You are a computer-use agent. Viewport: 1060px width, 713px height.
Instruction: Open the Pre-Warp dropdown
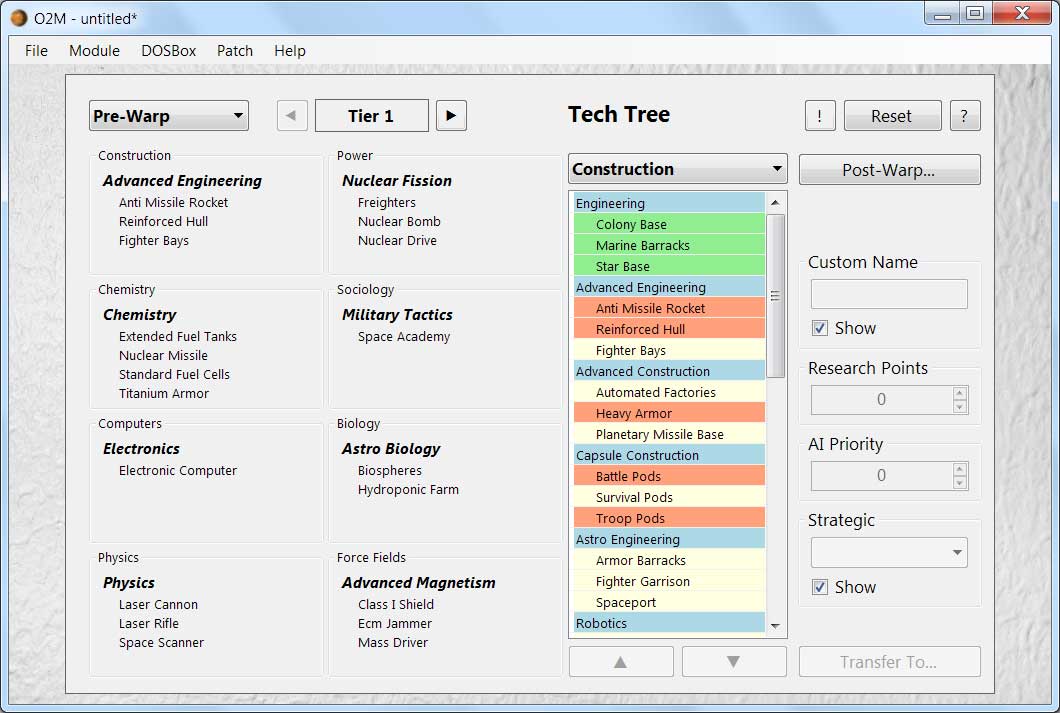point(168,116)
